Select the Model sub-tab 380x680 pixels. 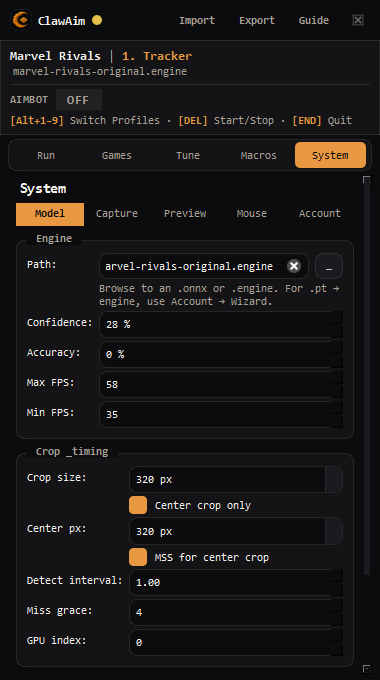(x=50, y=214)
